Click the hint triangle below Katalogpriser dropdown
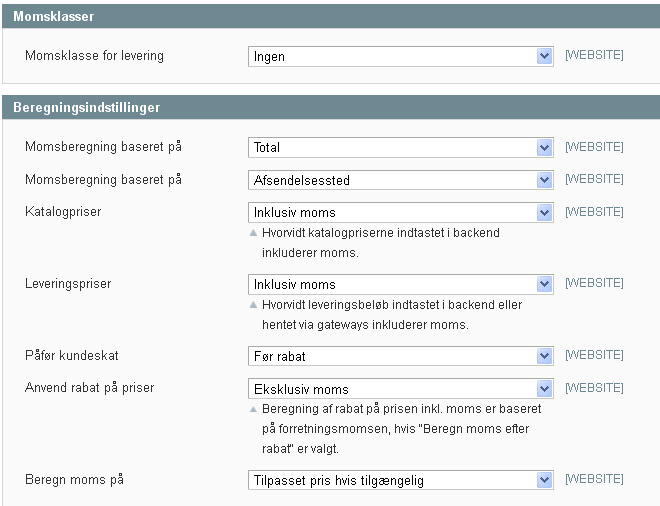660x506 pixels. tap(253, 233)
